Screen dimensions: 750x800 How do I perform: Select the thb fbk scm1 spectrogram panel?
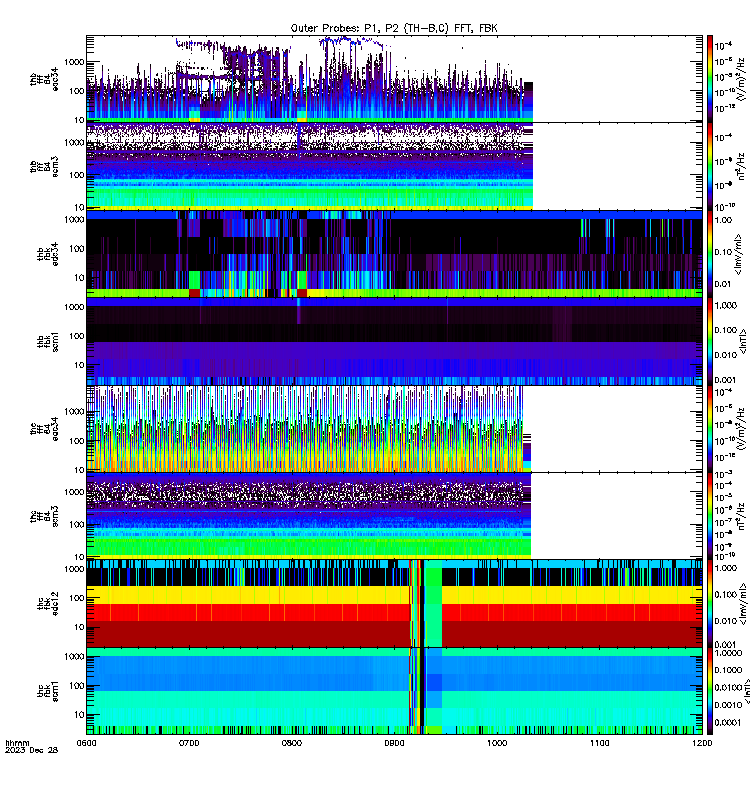[x=394, y=341]
